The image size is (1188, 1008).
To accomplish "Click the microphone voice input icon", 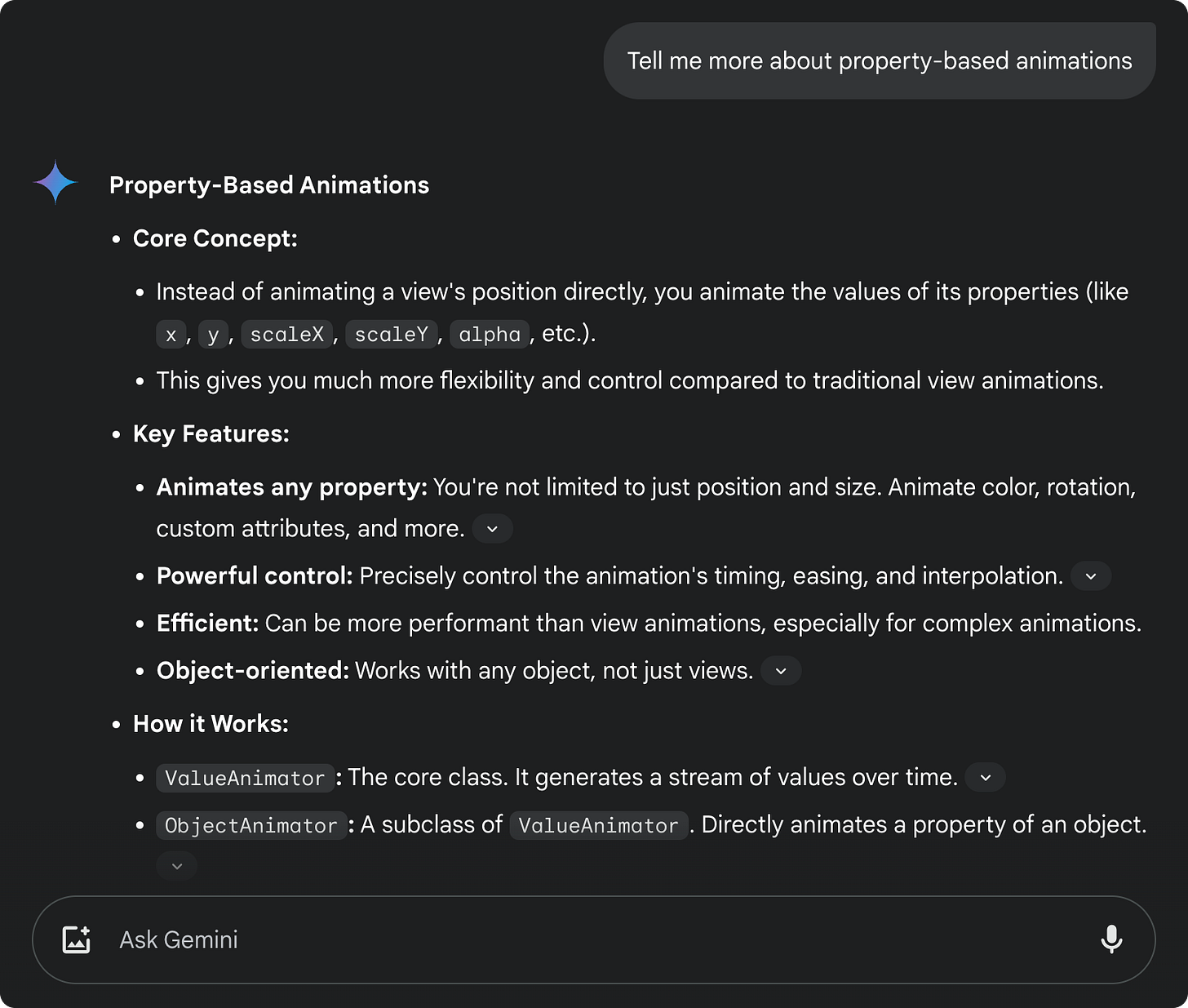I will pos(1110,939).
